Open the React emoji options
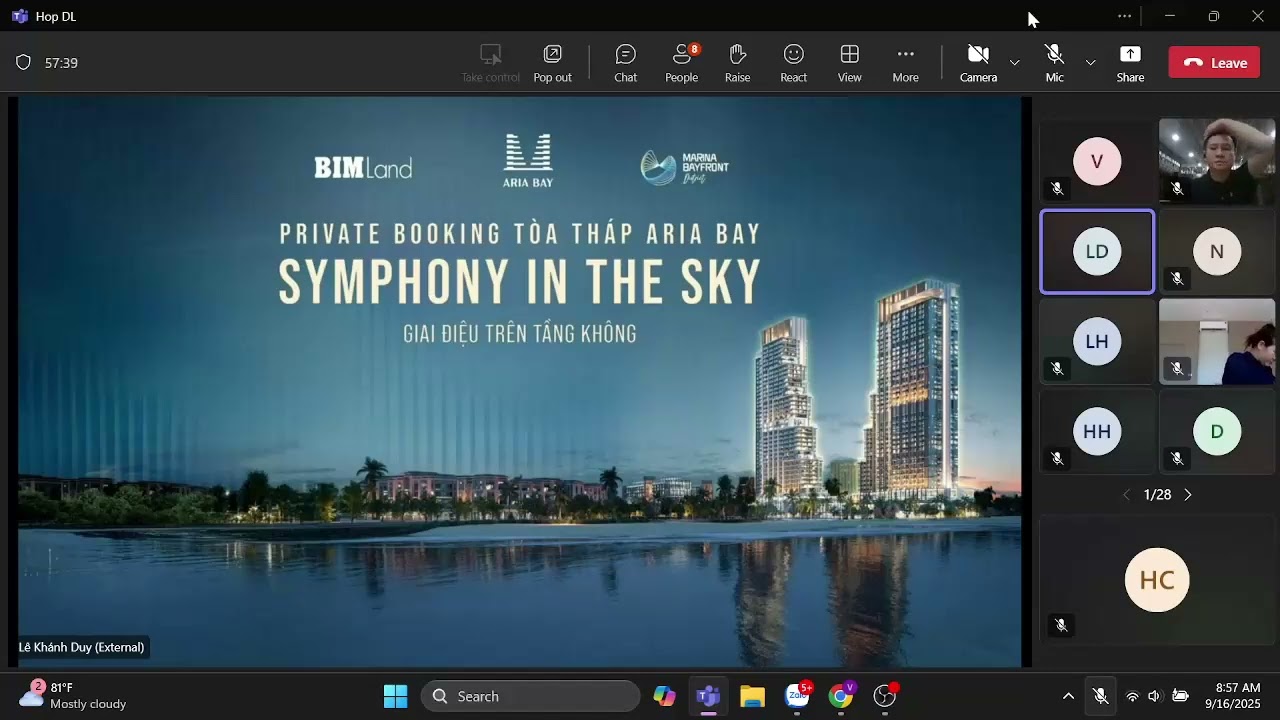This screenshot has width=1280, height=720. (x=794, y=63)
